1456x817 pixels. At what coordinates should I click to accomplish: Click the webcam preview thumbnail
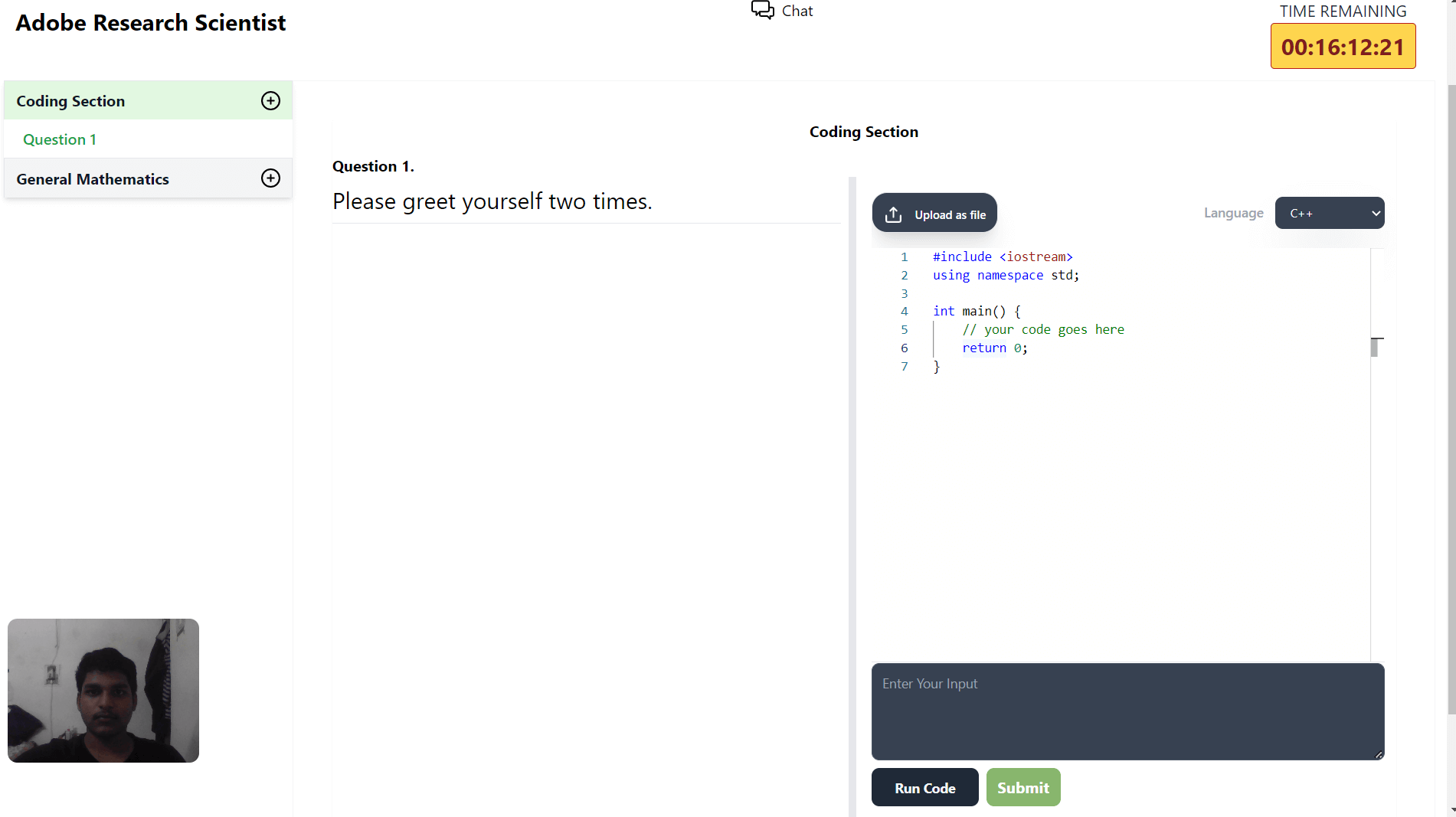103,690
